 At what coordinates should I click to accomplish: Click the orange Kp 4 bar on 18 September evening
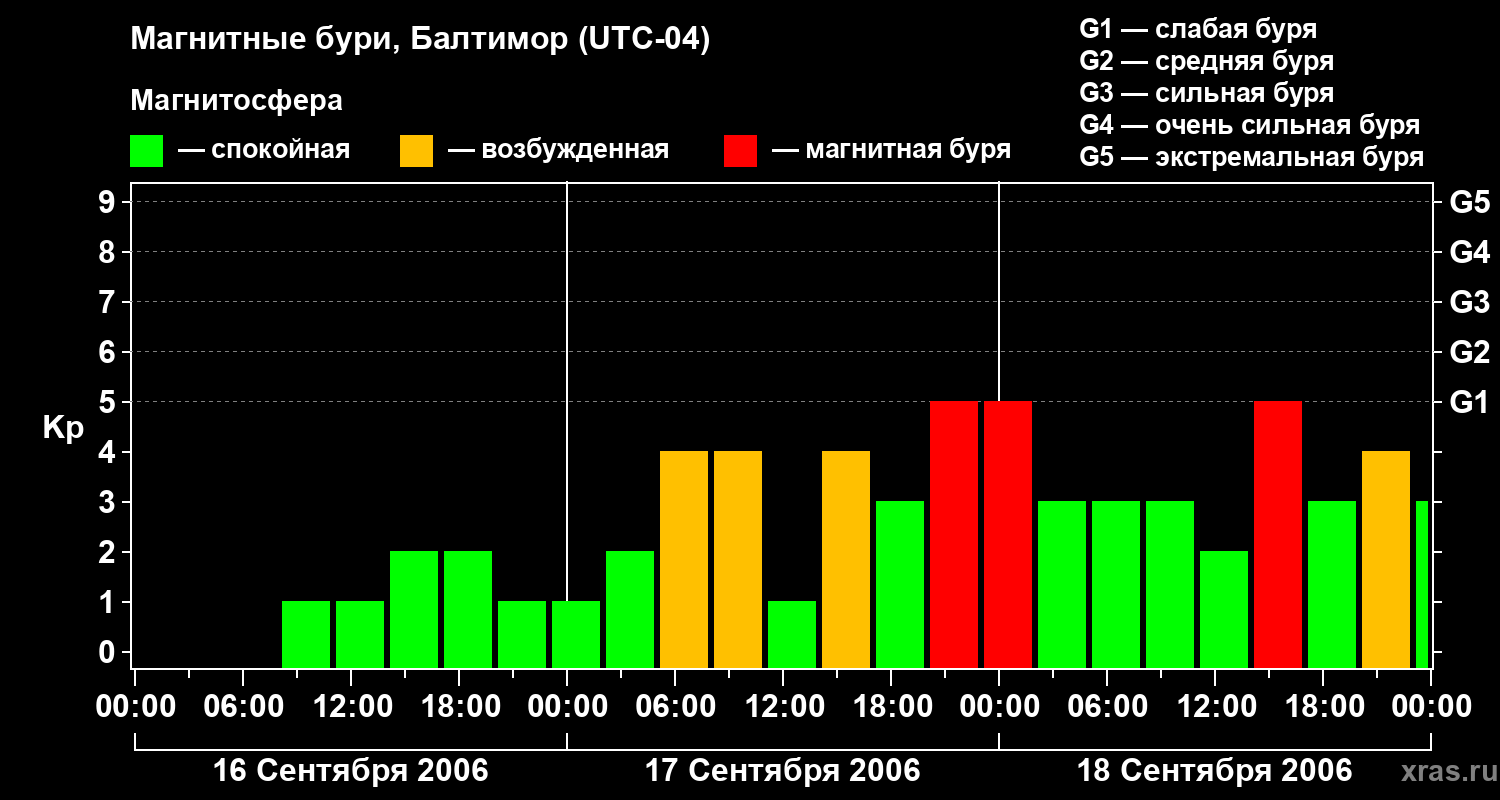click(1386, 560)
